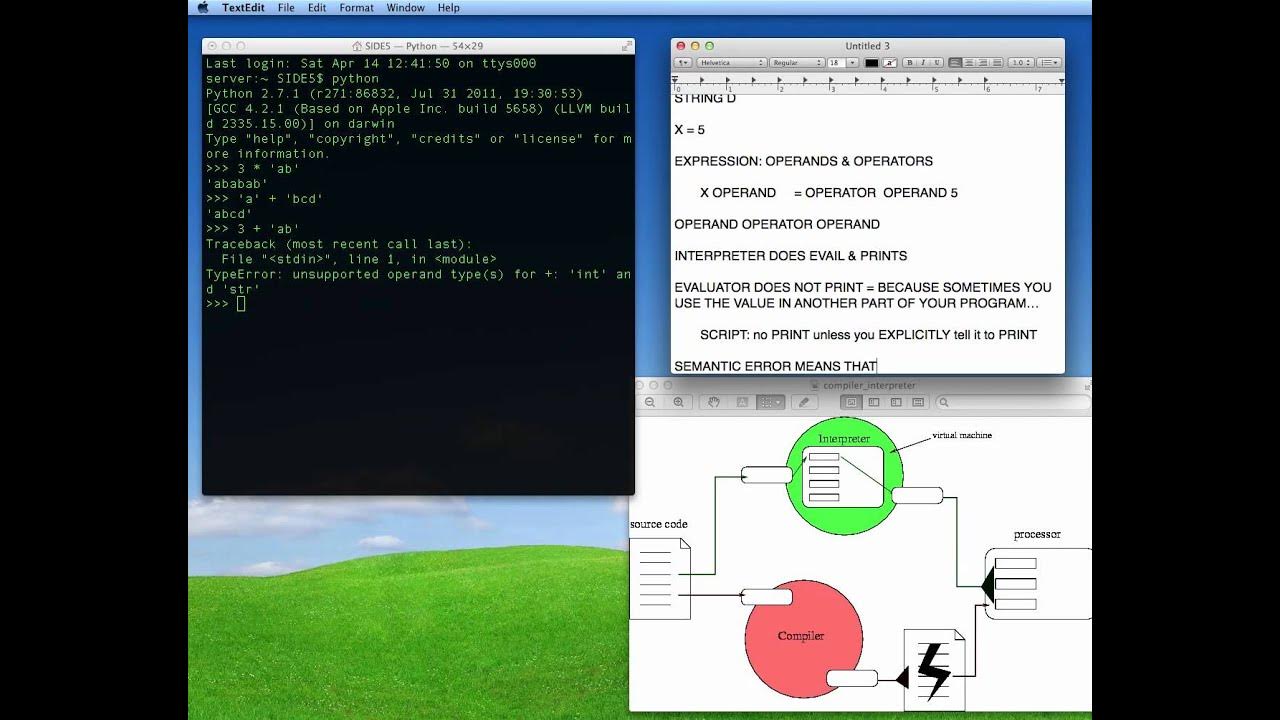Click the search field in Preview toolbar

click(x=1013, y=402)
